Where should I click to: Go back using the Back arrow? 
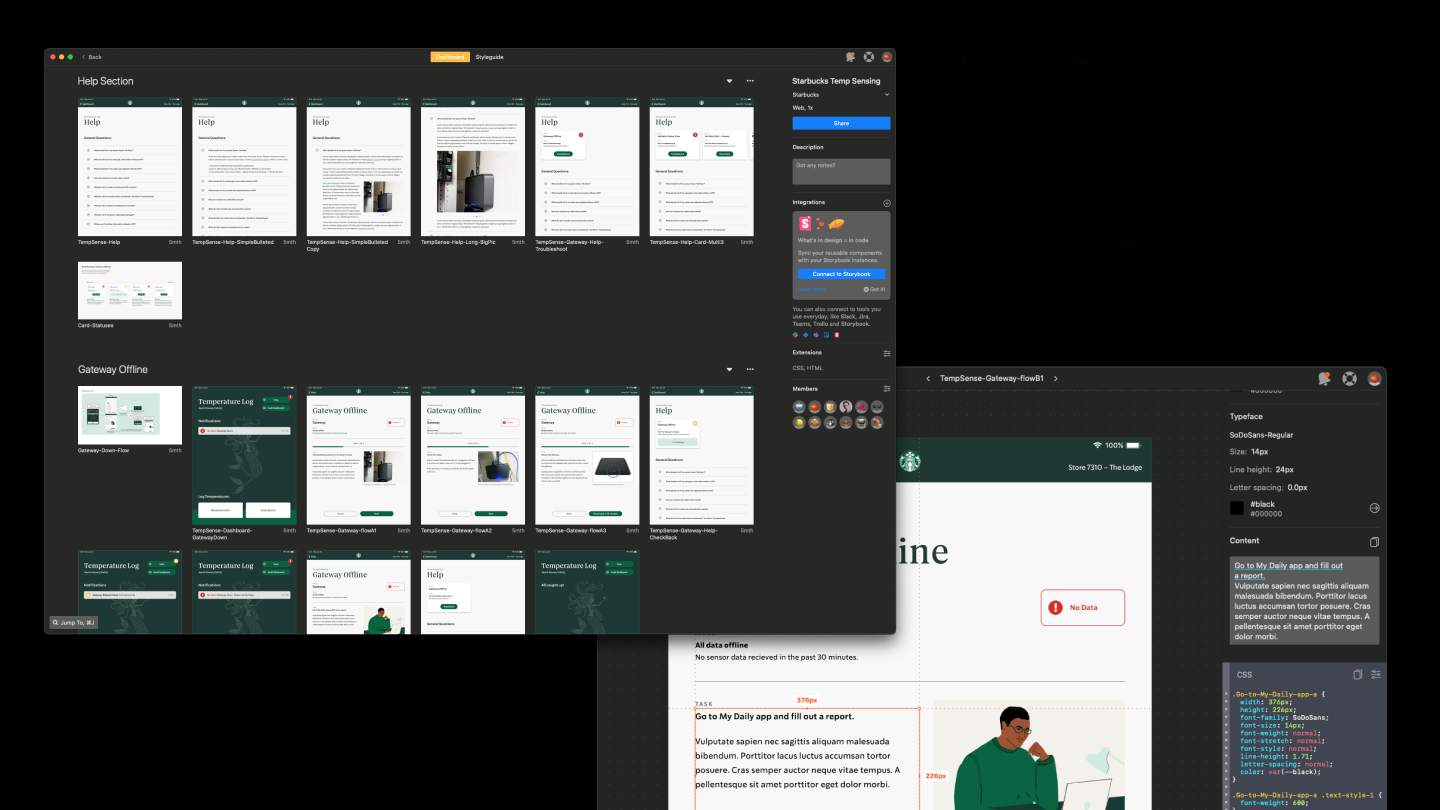(92, 57)
